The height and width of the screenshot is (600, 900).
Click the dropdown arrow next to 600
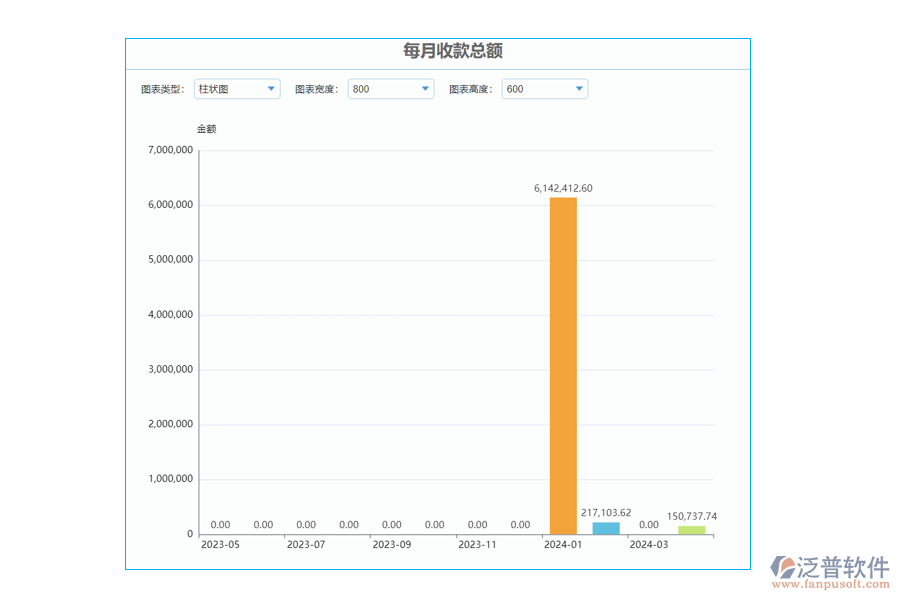(580, 89)
